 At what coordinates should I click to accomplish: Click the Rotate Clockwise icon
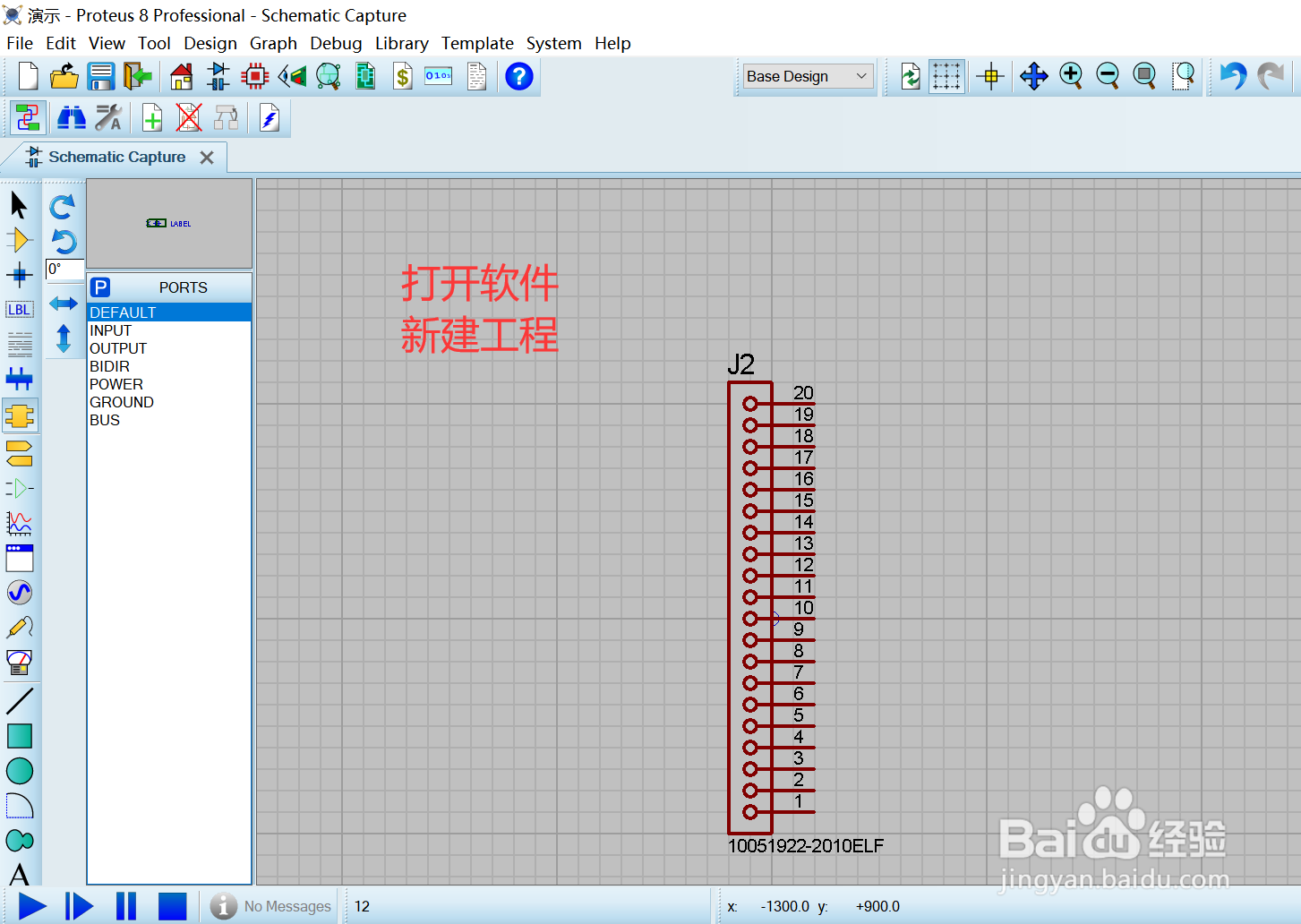tap(63, 207)
